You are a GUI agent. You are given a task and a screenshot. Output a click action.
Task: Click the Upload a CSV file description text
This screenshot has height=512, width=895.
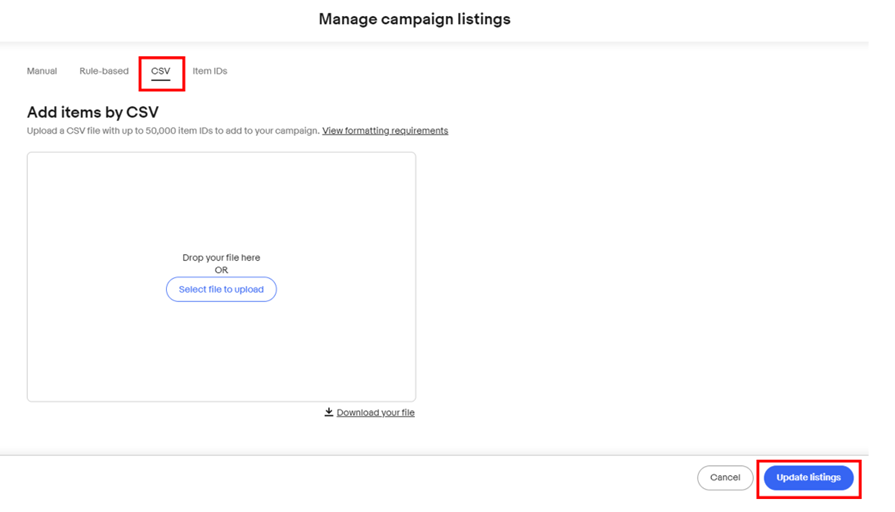point(172,131)
